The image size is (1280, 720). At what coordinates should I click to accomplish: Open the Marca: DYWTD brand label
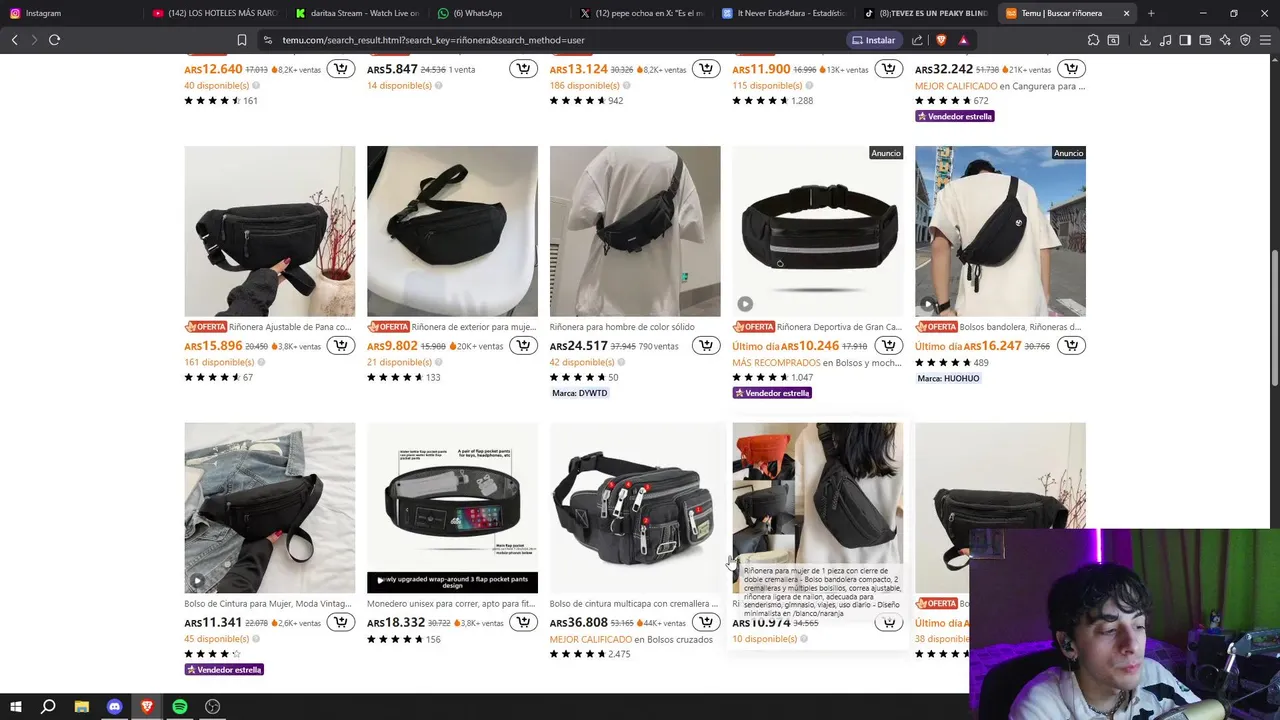click(579, 393)
